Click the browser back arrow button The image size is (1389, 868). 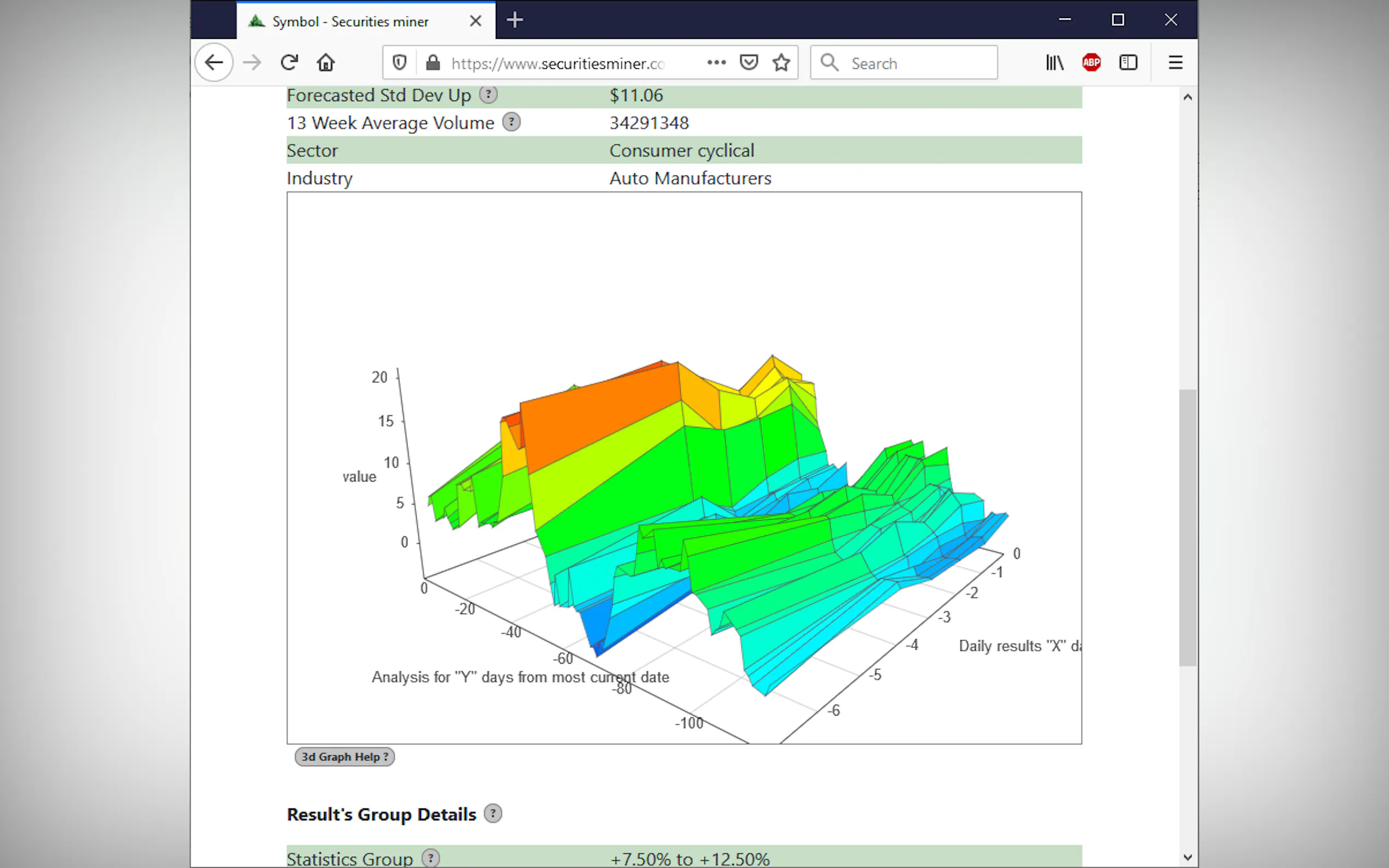(214, 62)
